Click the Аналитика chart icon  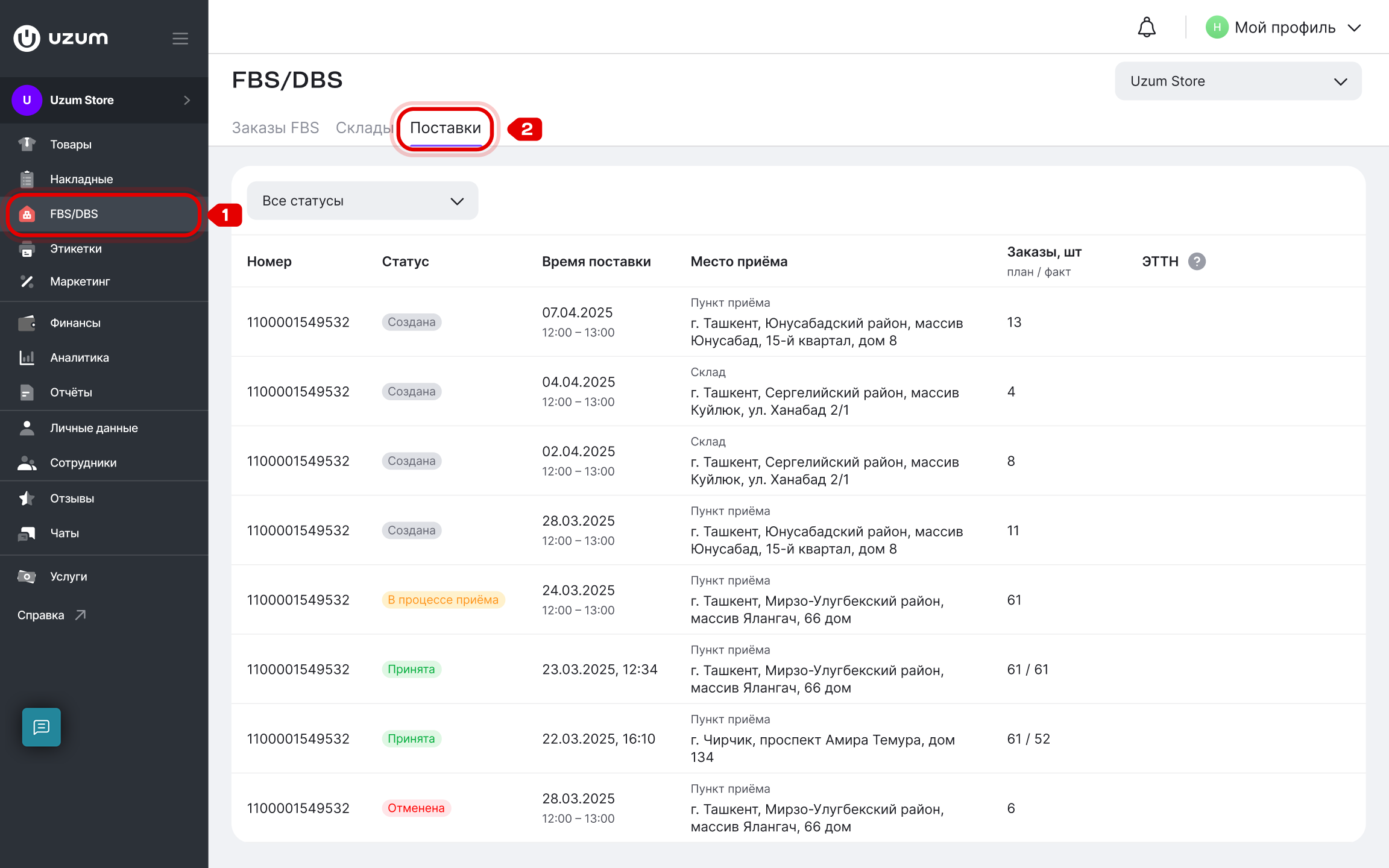click(27, 357)
